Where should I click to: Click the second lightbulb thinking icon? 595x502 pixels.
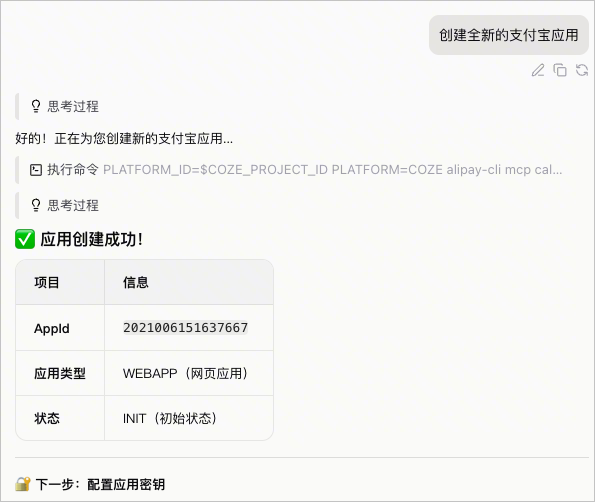(36, 205)
